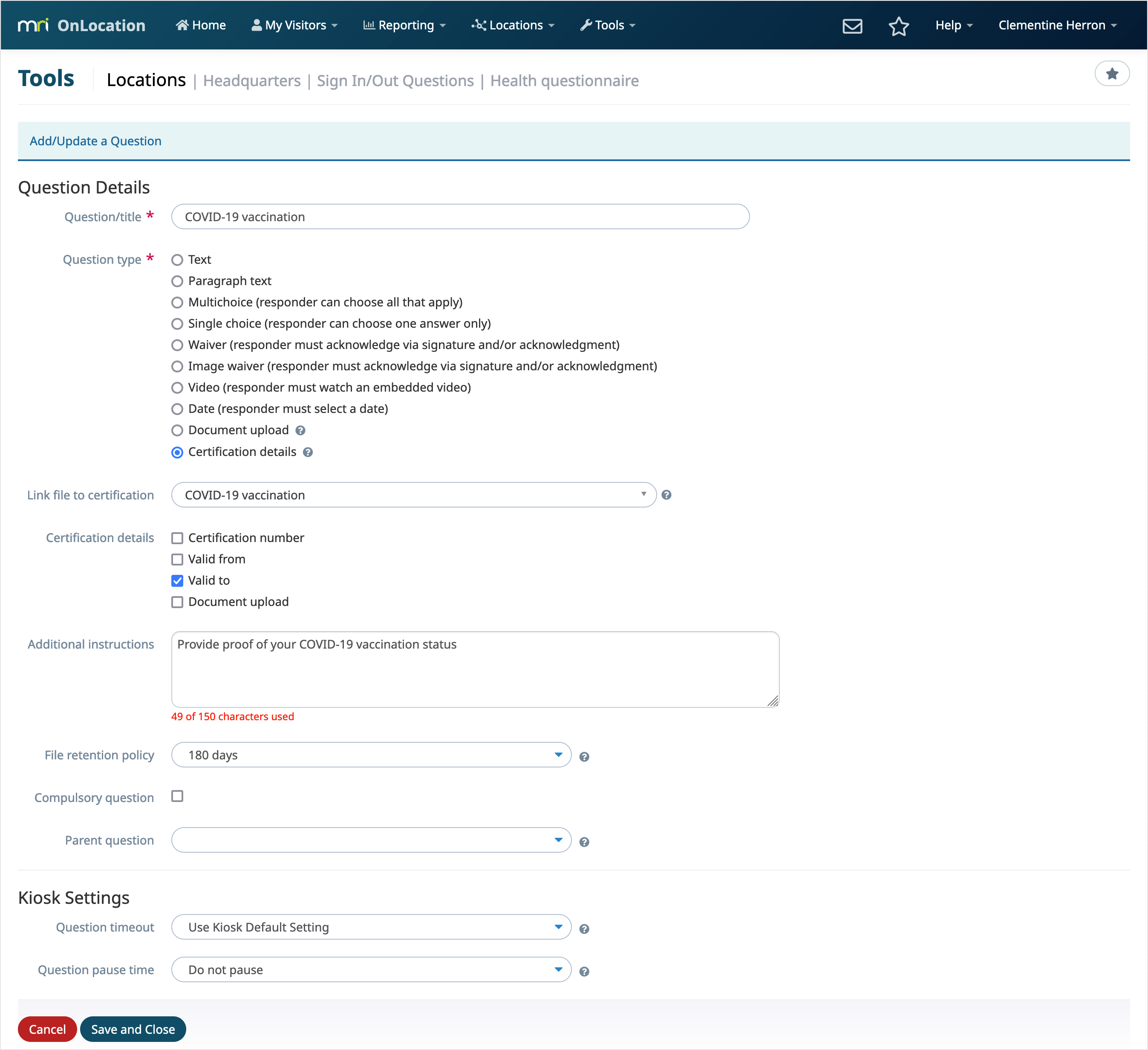Open the messages envelope icon

click(x=852, y=26)
